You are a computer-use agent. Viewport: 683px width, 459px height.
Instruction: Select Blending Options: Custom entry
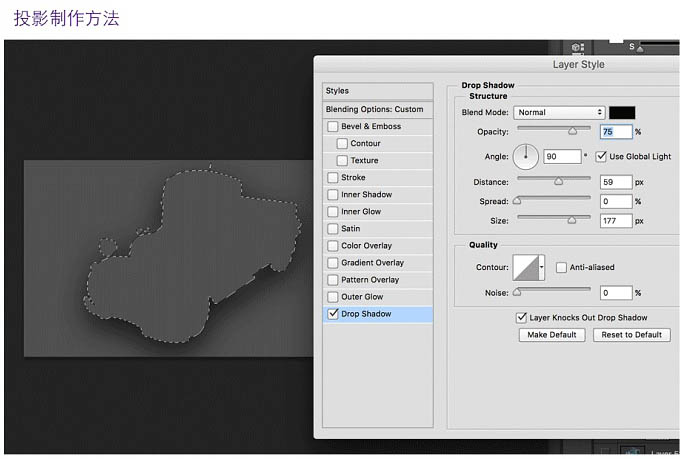[378, 109]
